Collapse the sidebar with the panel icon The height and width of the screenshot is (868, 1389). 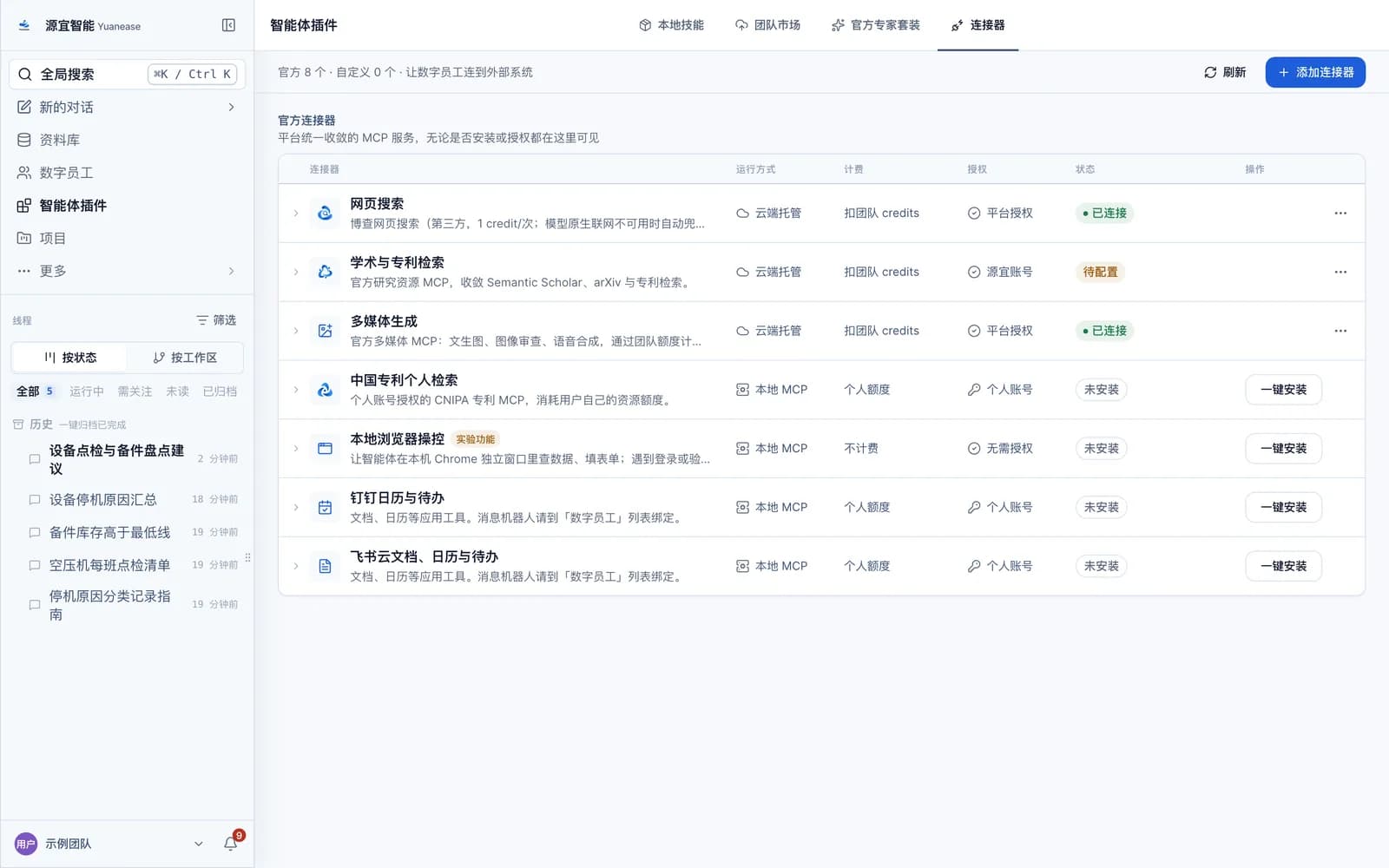click(x=228, y=25)
